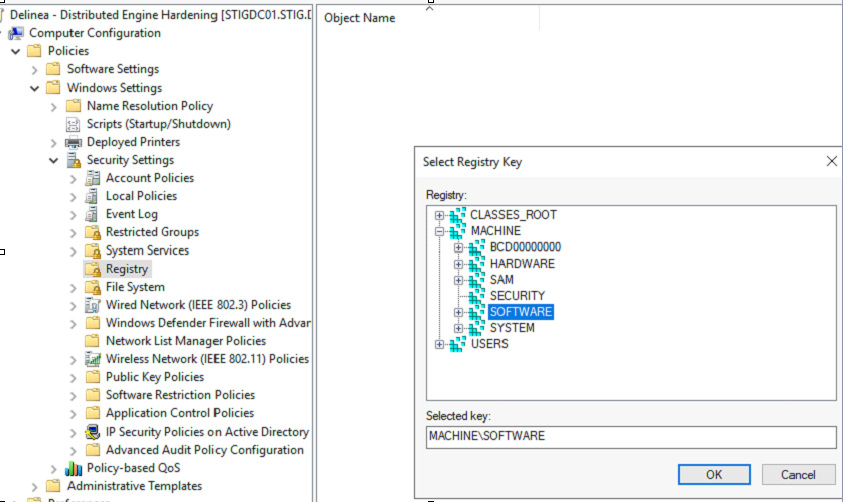Expand the CLASSES_ROOT registry node
Image resolution: width=843 pixels, height=502 pixels.
coord(439,215)
